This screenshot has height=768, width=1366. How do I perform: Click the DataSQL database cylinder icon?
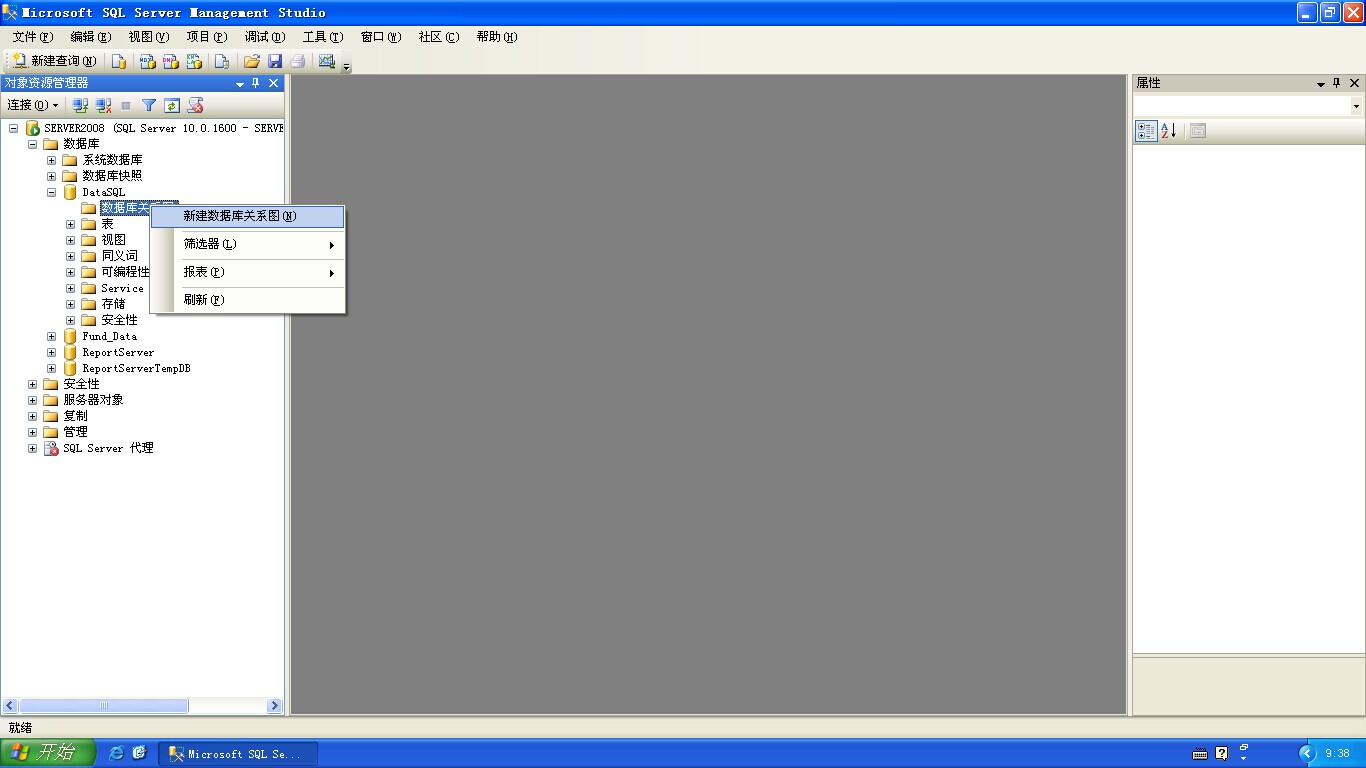pos(70,192)
